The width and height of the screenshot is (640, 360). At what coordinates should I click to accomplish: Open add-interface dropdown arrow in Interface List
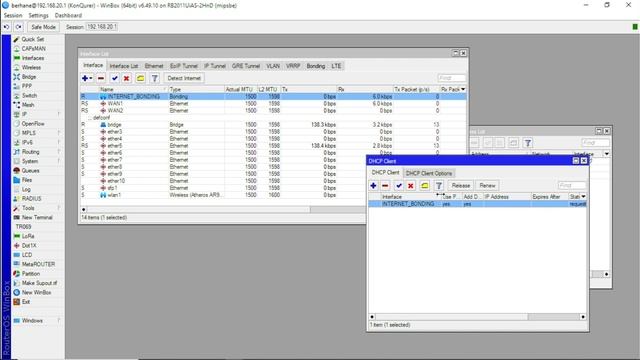[x=91, y=78]
